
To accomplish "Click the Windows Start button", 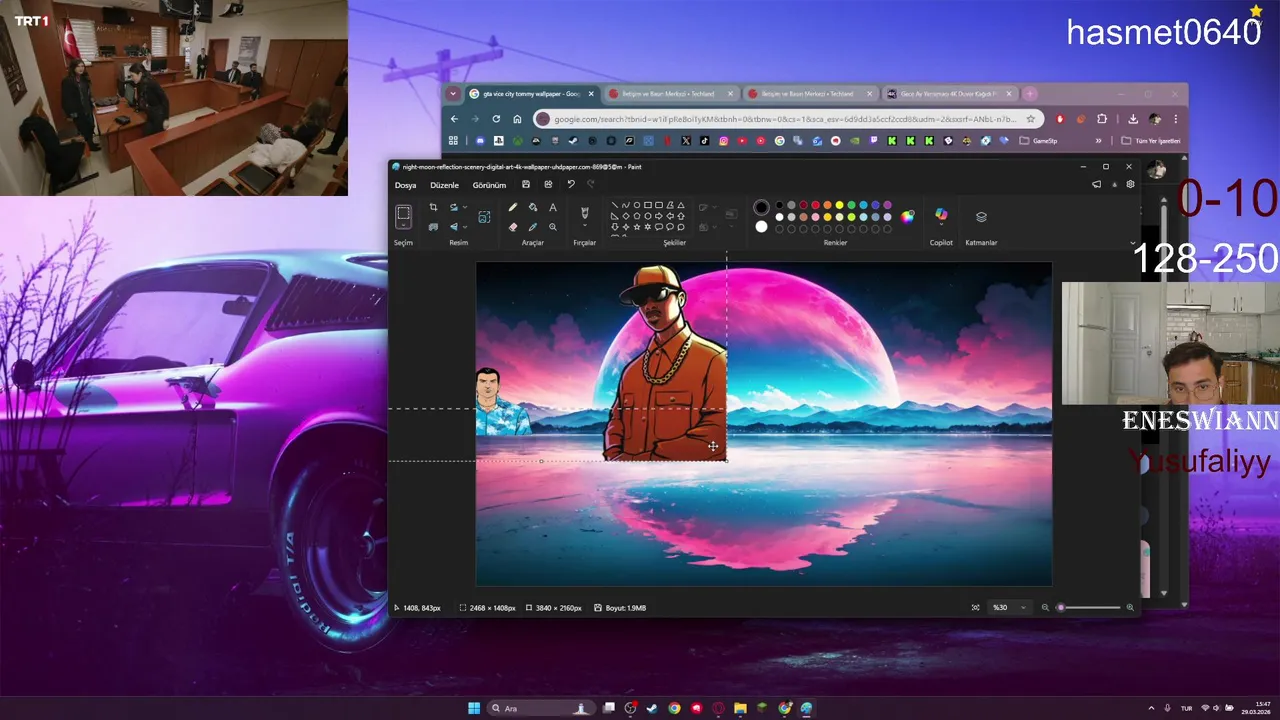I will coord(474,708).
